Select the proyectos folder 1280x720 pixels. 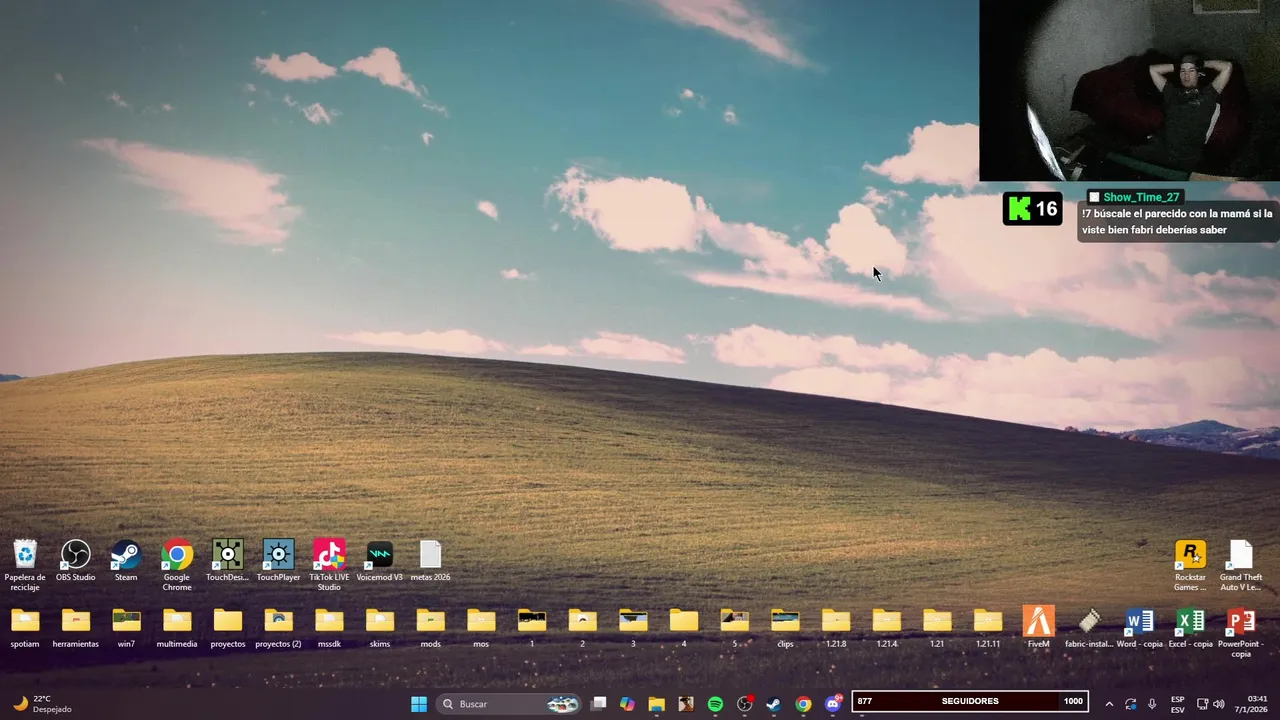click(x=228, y=629)
